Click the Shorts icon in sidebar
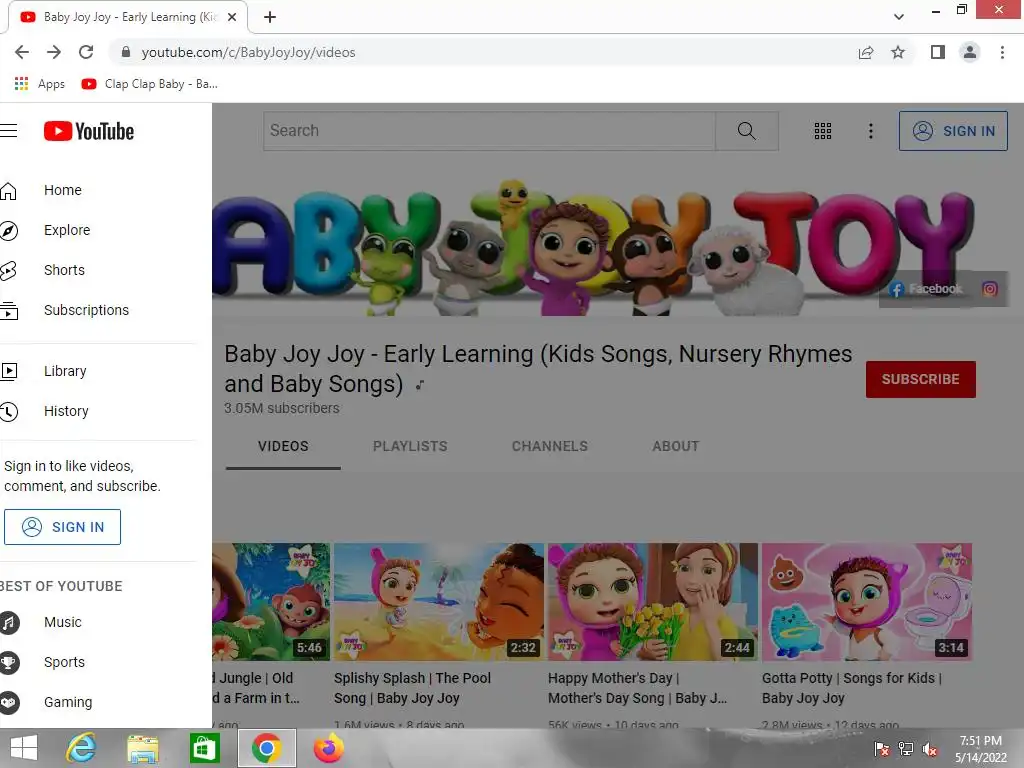The image size is (1024, 768). tap(8, 270)
